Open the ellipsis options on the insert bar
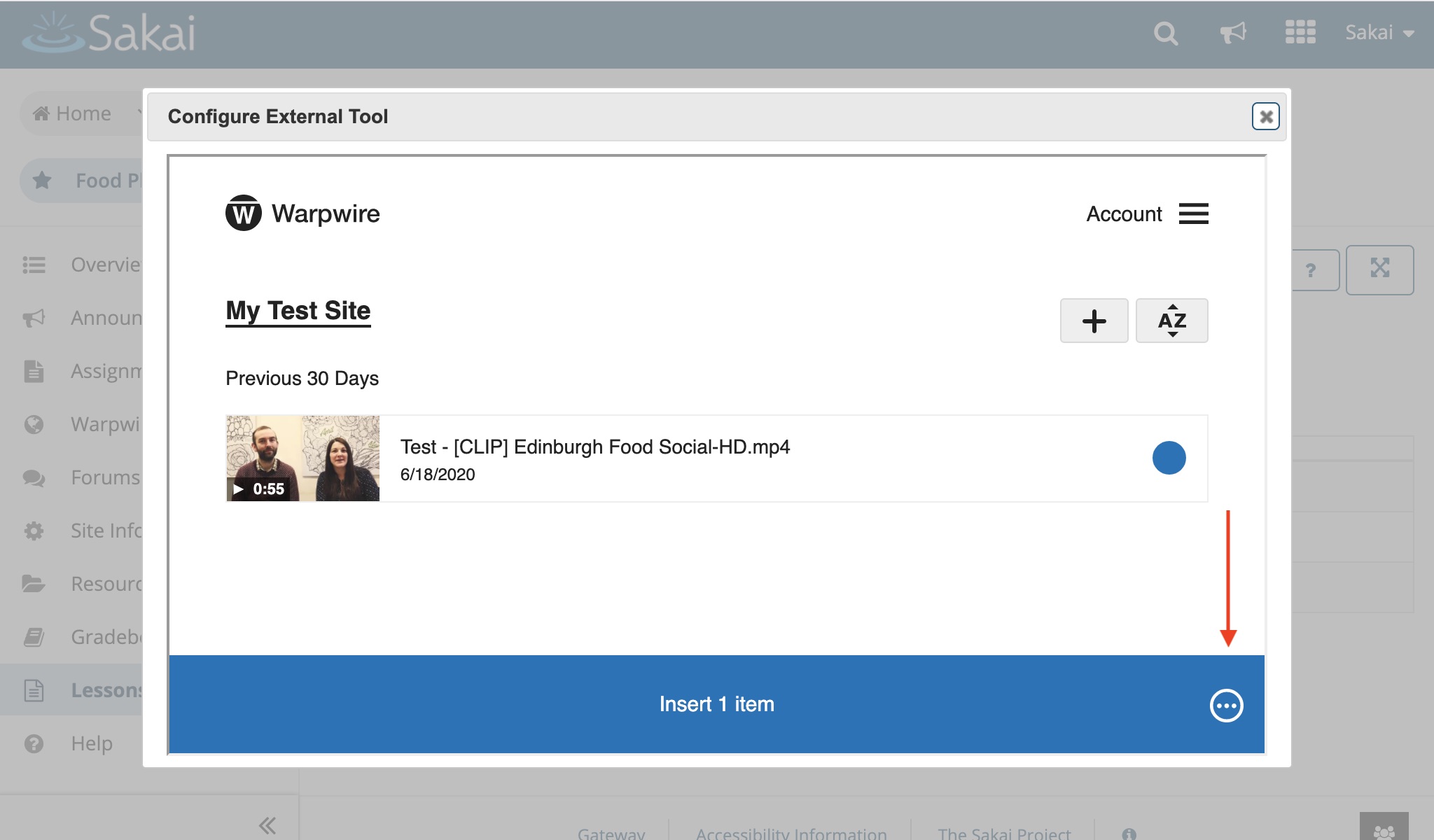This screenshot has height=840, width=1434. [1226, 705]
